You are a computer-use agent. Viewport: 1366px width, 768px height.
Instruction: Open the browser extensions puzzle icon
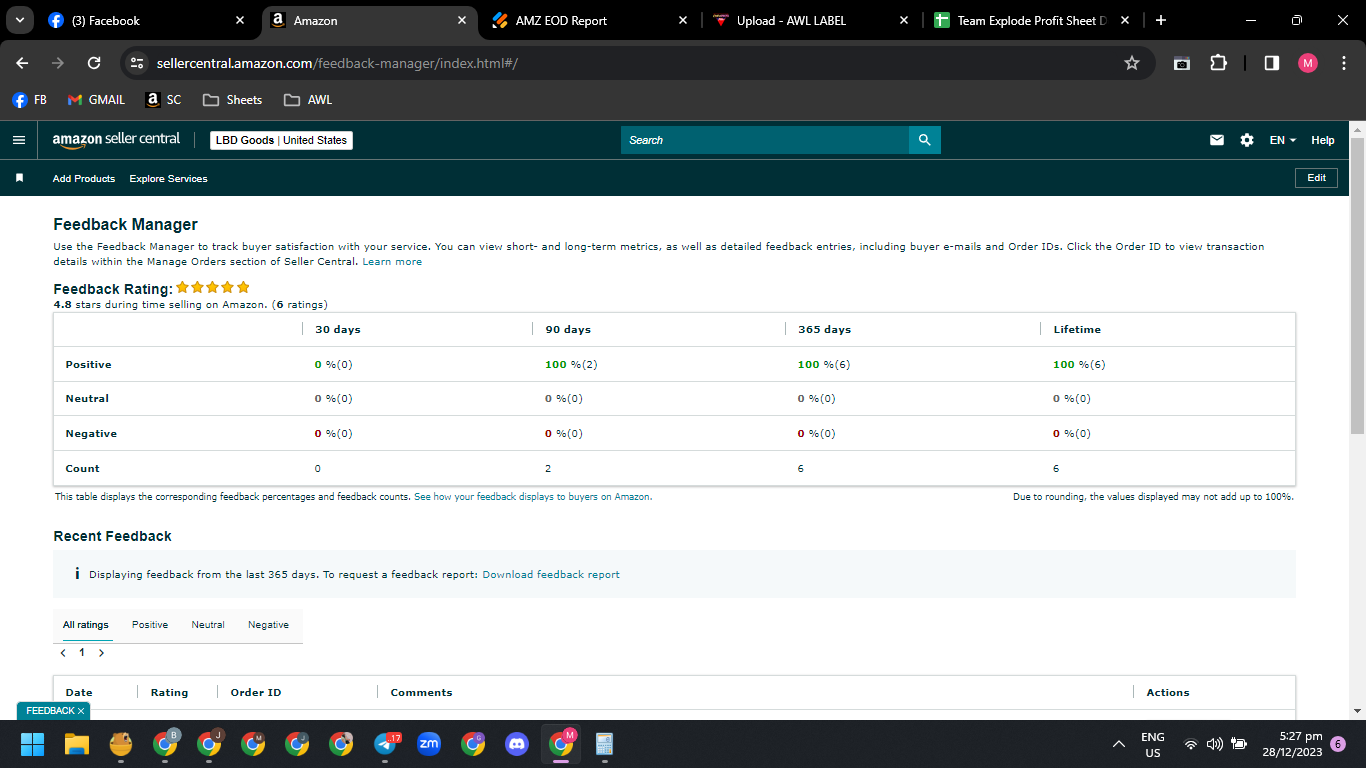[1218, 63]
